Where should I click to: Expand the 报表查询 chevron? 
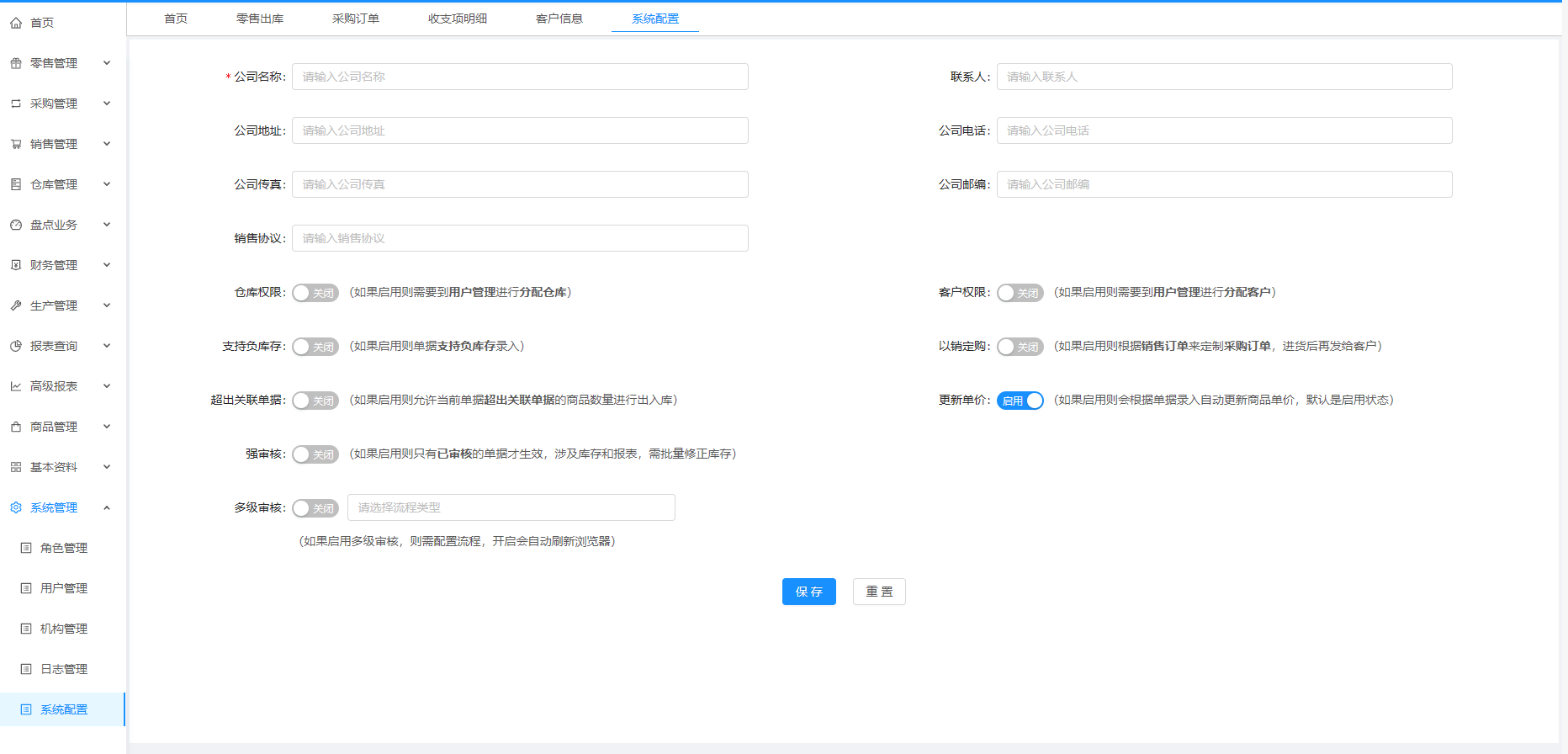pos(107,346)
